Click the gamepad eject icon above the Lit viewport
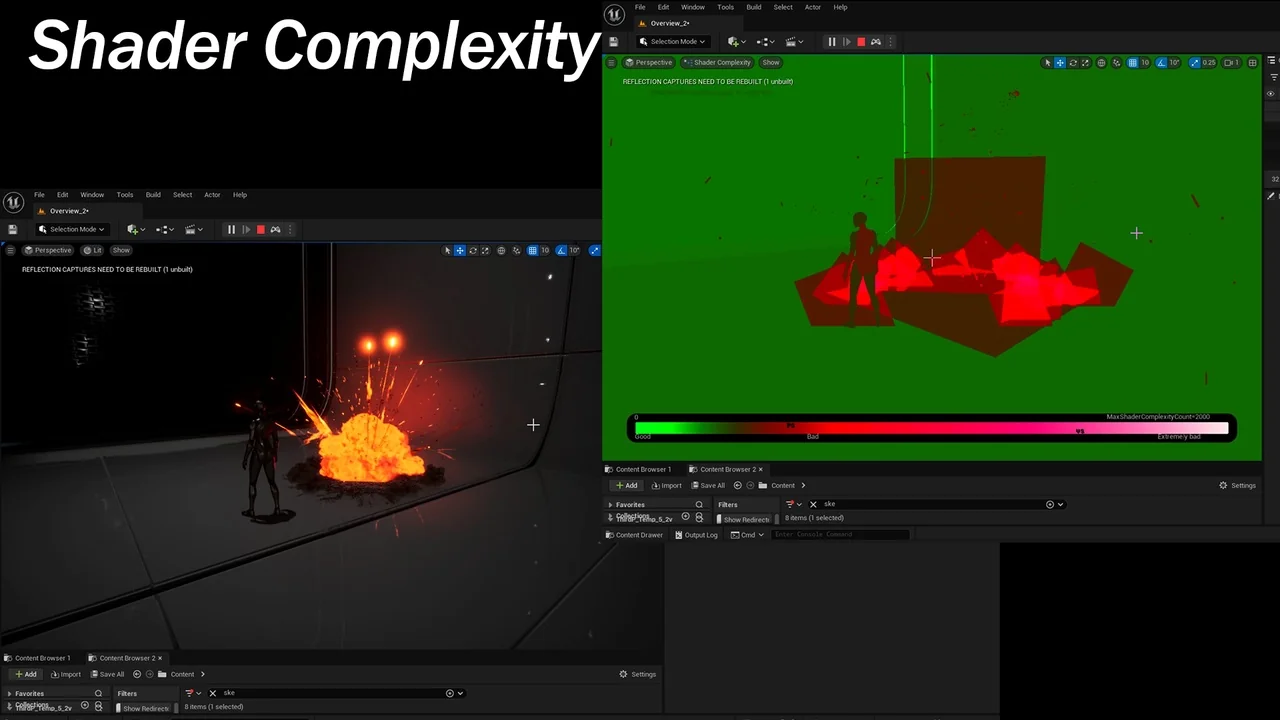1280x720 pixels. click(275, 230)
